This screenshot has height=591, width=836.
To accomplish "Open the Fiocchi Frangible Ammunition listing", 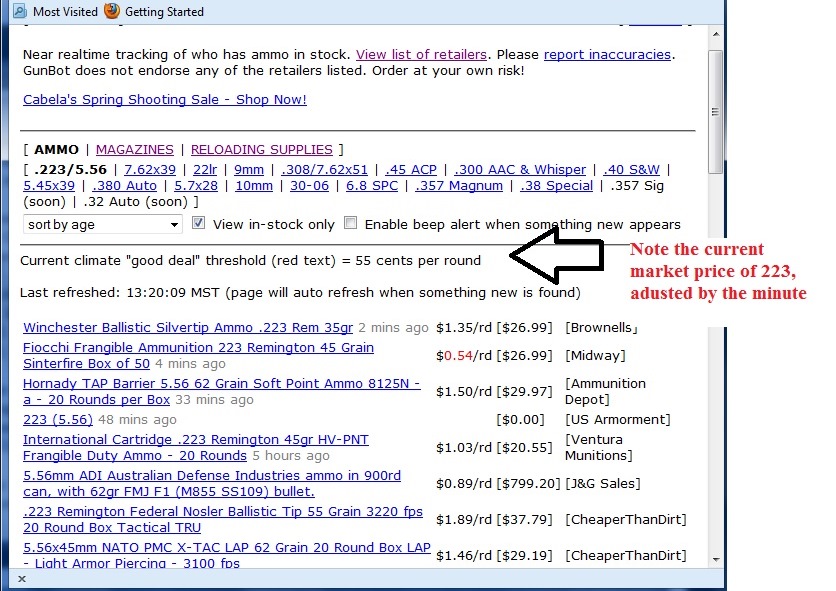I will pos(198,348).
